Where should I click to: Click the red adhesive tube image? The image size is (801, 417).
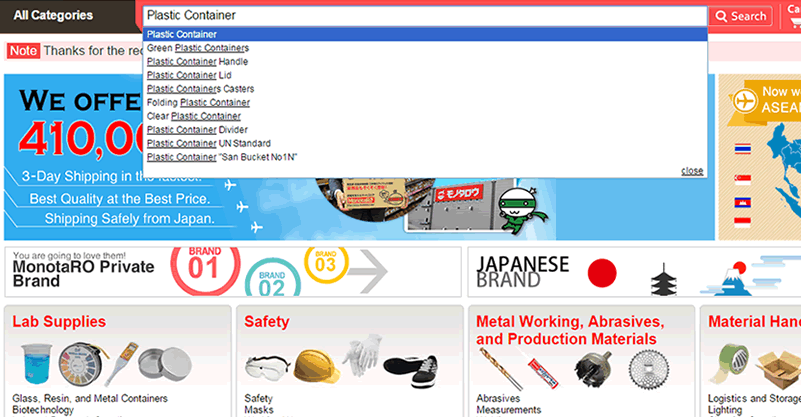coord(543,374)
